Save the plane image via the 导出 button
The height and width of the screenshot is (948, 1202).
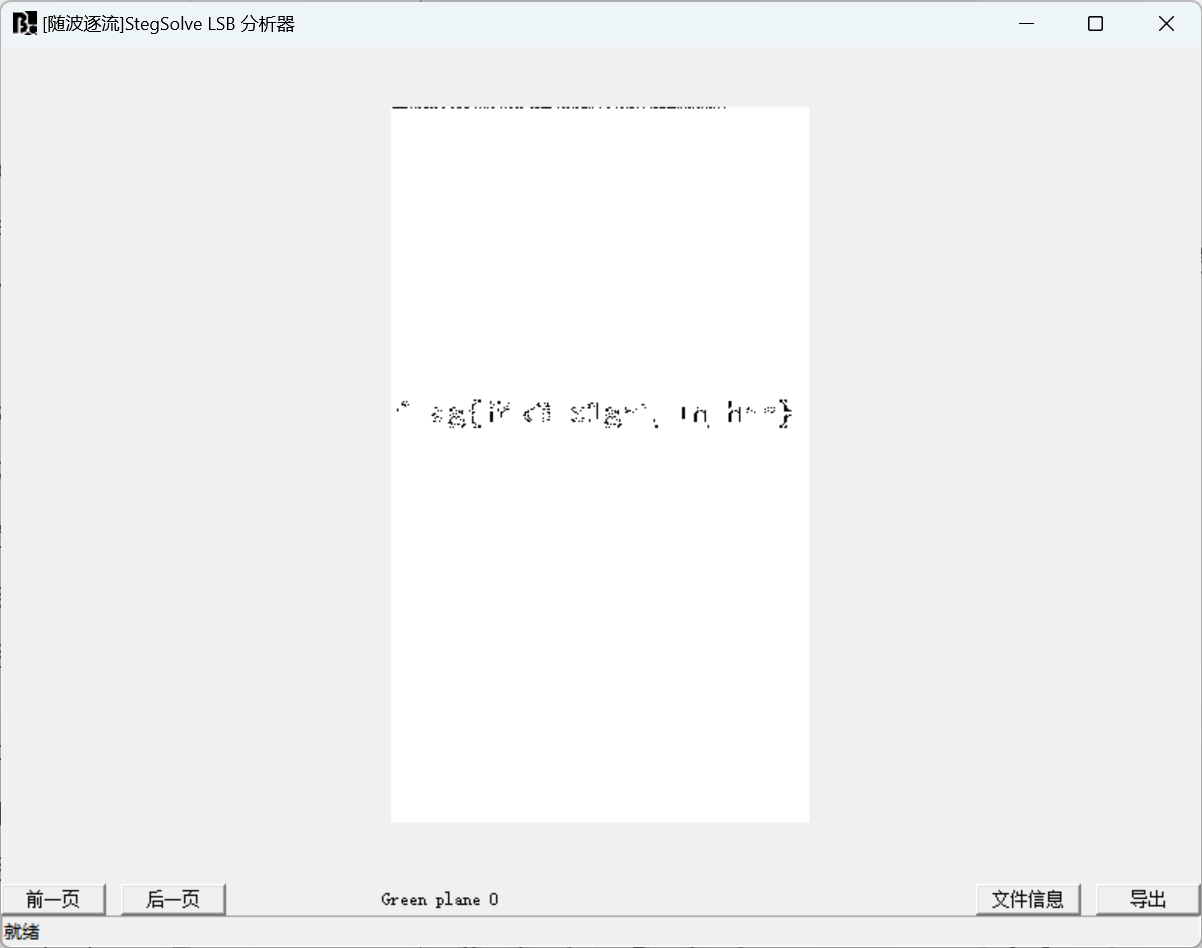1147,899
